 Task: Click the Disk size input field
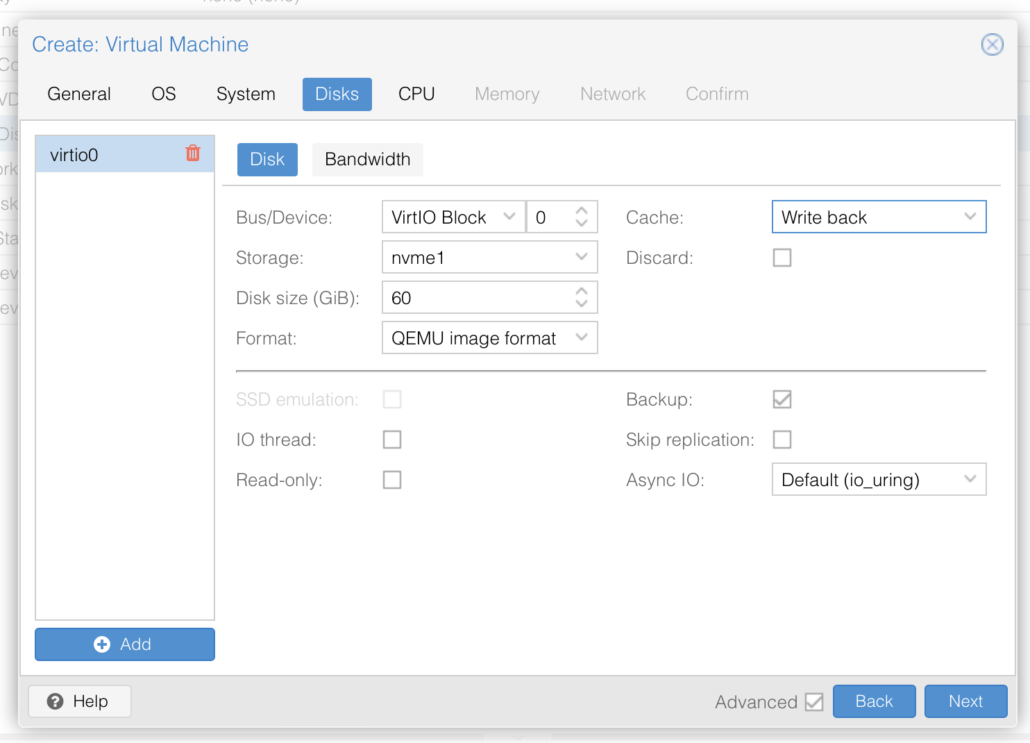(475, 298)
